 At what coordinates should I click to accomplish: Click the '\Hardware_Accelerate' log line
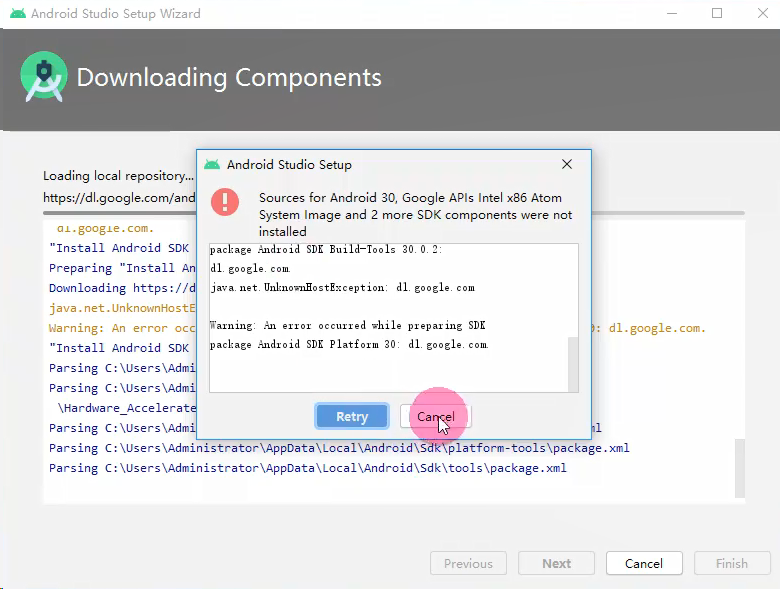[127, 408]
